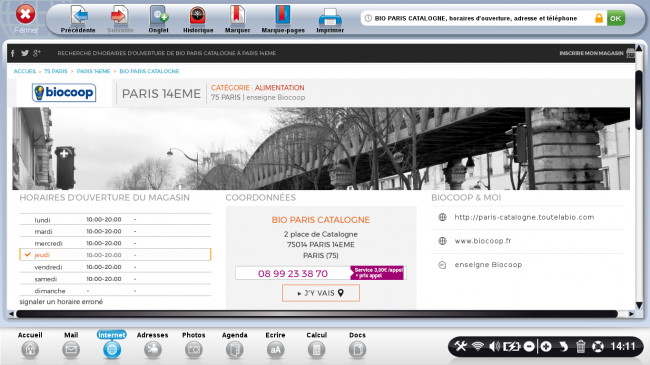Open the PARIS 14EME breadcrumb link
This screenshot has width=650, height=365.
pos(93,71)
